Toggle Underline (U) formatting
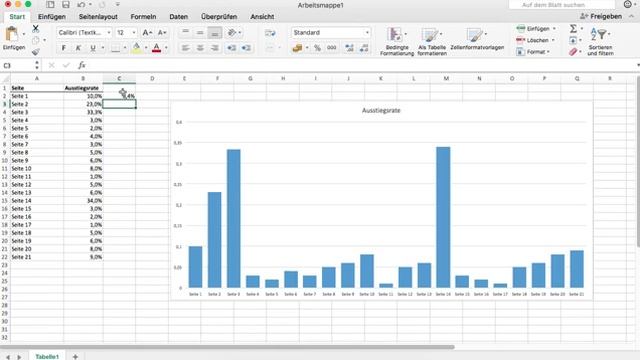The image size is (640, 360). coord(93,48)
